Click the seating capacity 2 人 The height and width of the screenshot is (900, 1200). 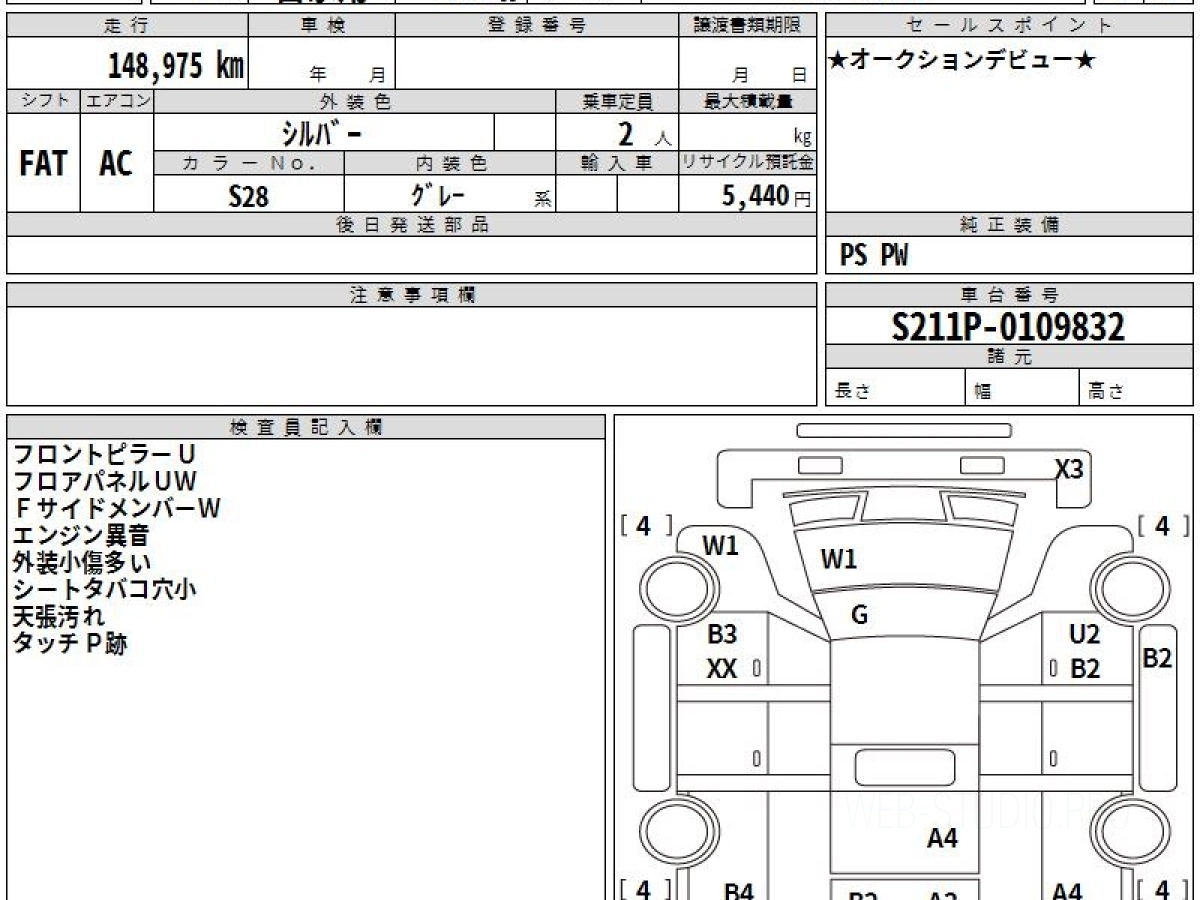click(644, 135)
